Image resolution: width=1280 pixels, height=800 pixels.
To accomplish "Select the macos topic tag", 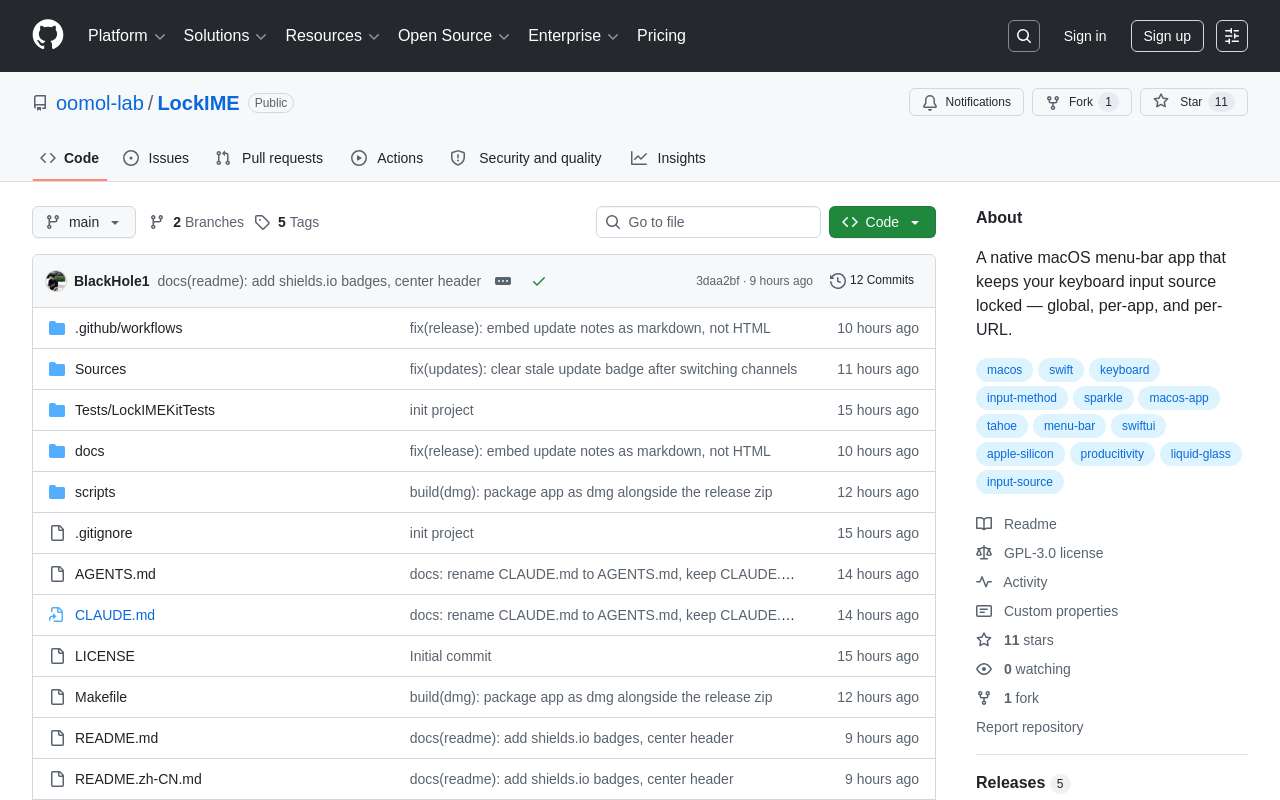I will point(1004,370).
